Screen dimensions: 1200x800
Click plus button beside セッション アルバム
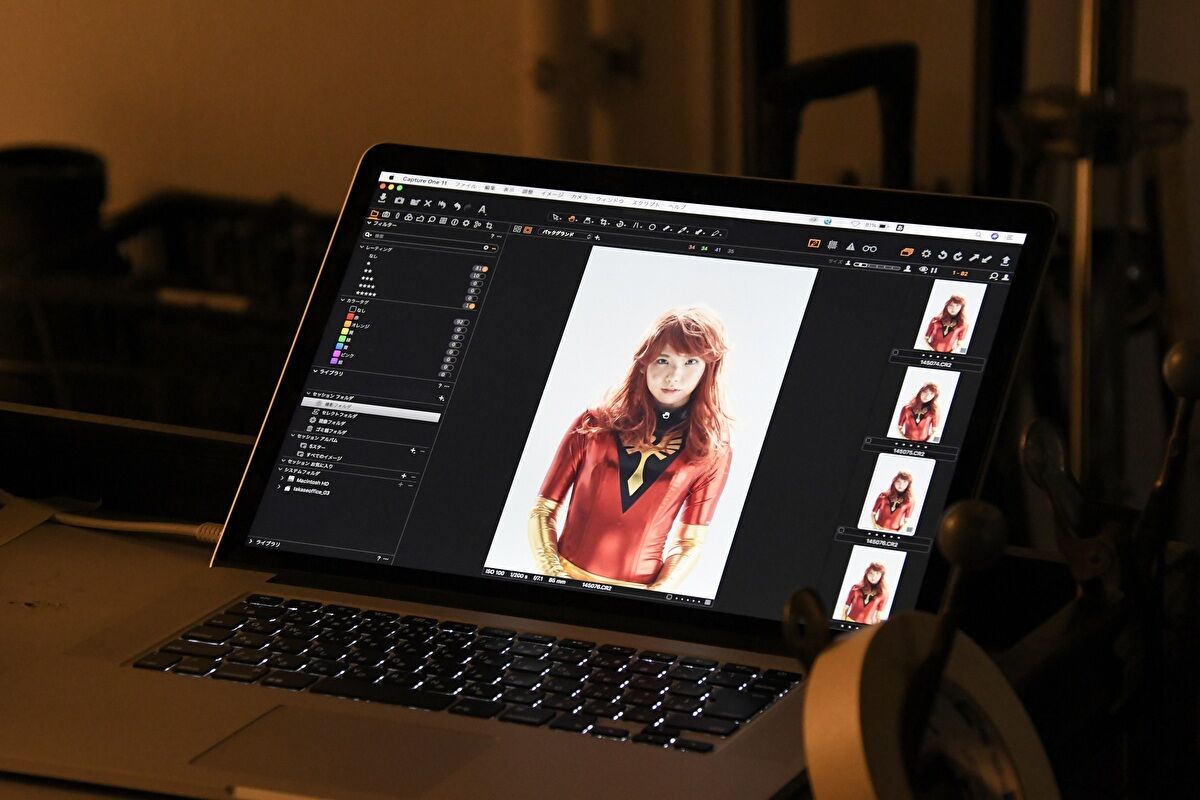tap(413, 450)
